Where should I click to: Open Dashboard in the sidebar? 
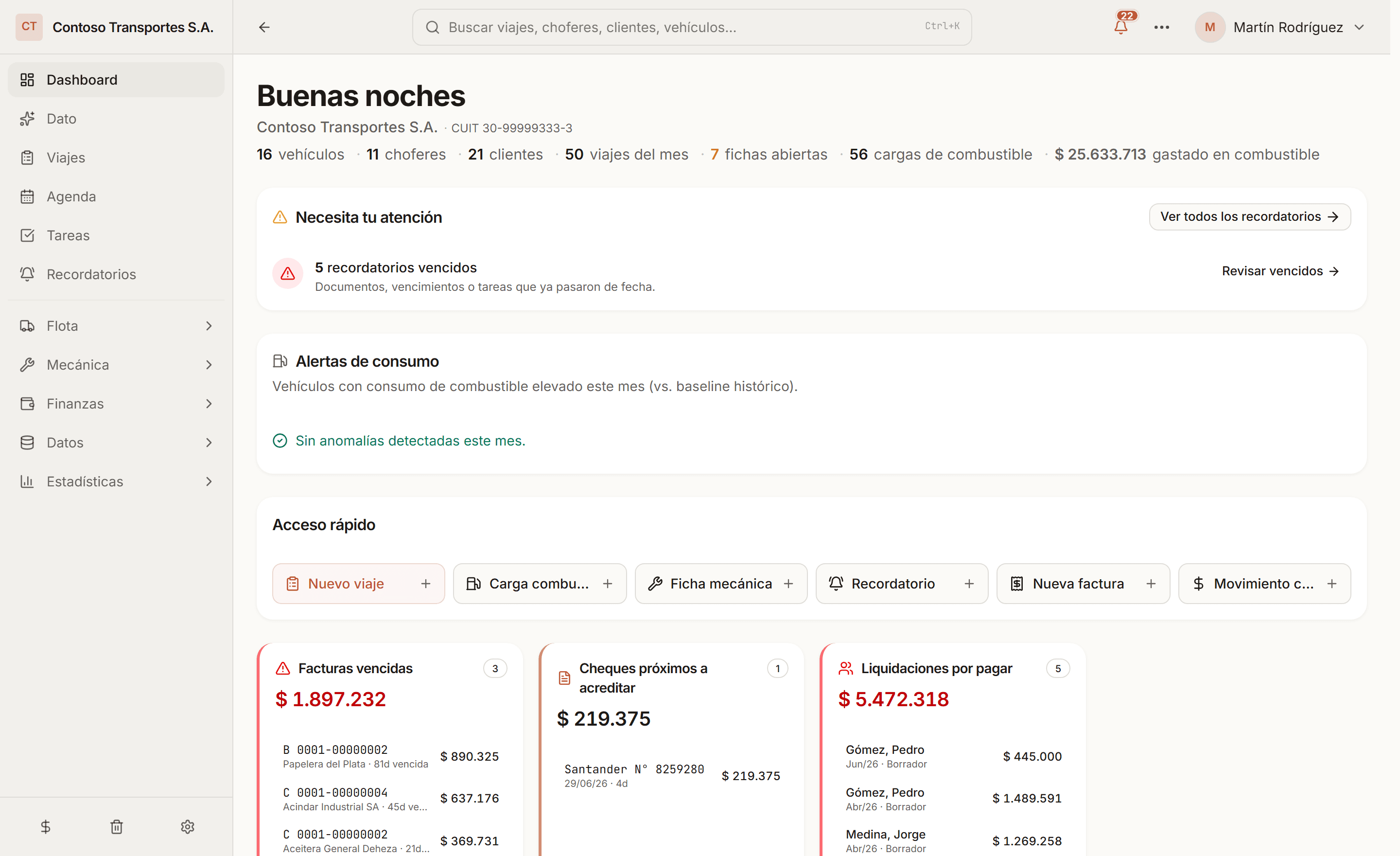116,80
